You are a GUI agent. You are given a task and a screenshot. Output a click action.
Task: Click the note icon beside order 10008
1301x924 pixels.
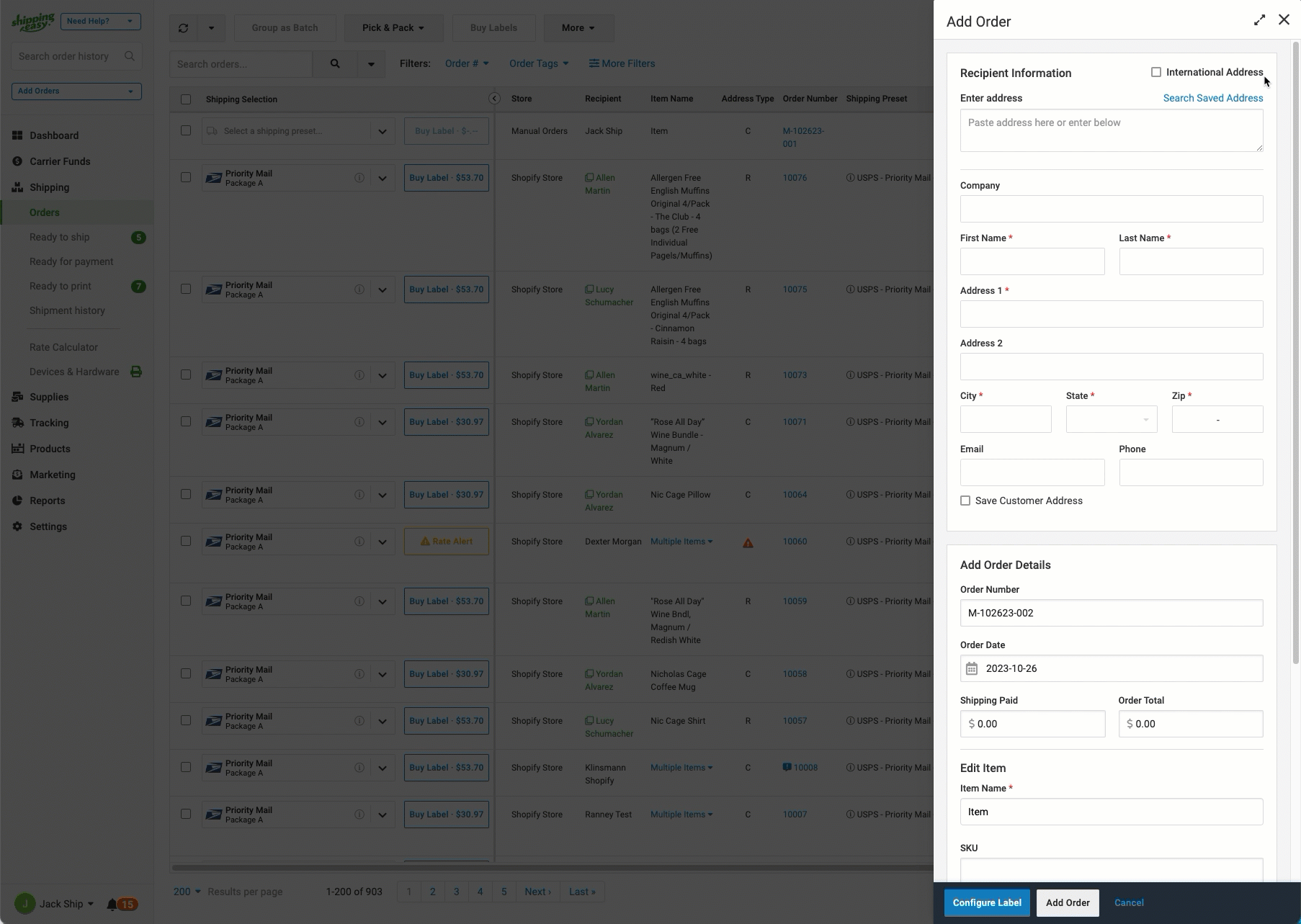tap(787, 768)
